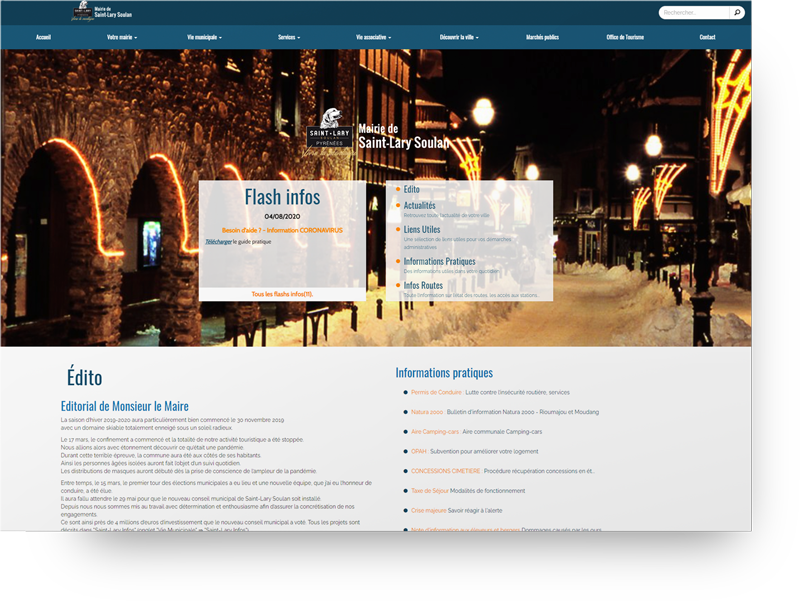The width and height of the screenshot is (800, 601).
Task: Click the bullet beside Permis de Conduire
Action: [405, 392]
